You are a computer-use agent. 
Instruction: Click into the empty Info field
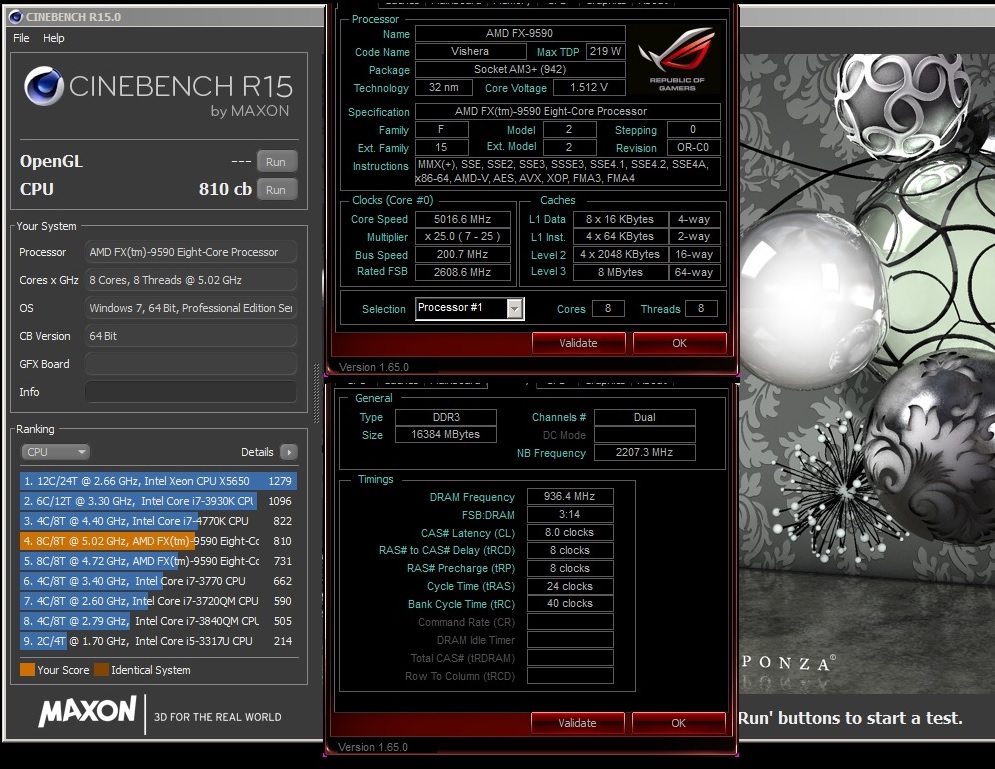190,391
